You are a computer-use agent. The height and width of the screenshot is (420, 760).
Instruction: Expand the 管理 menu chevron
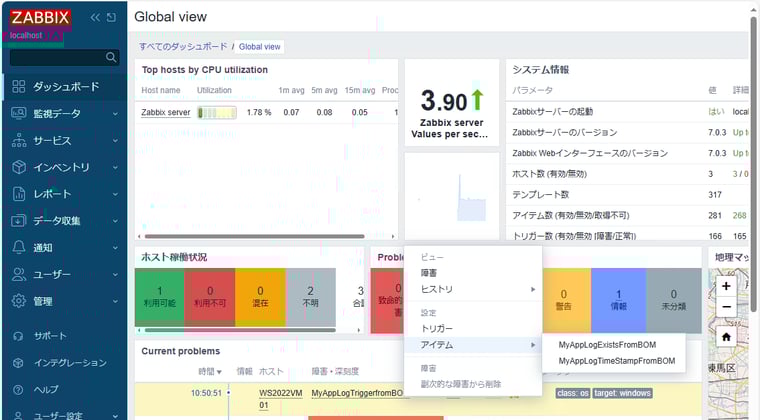tap(115, 301)
